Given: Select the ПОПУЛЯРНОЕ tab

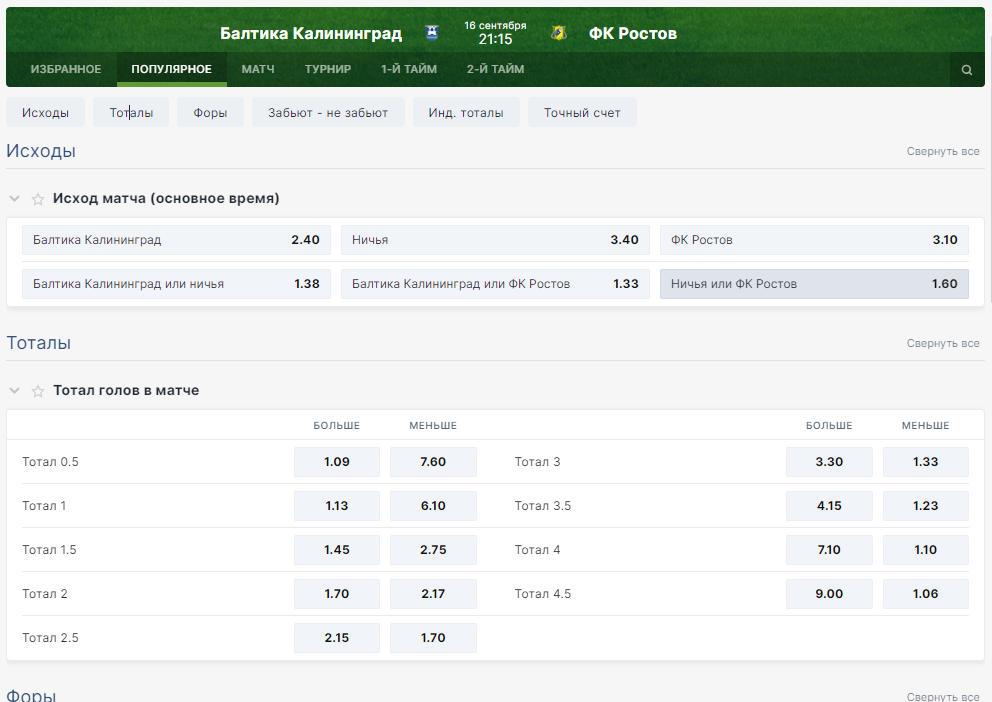Looking at the screenshot, I should (171, 69).
